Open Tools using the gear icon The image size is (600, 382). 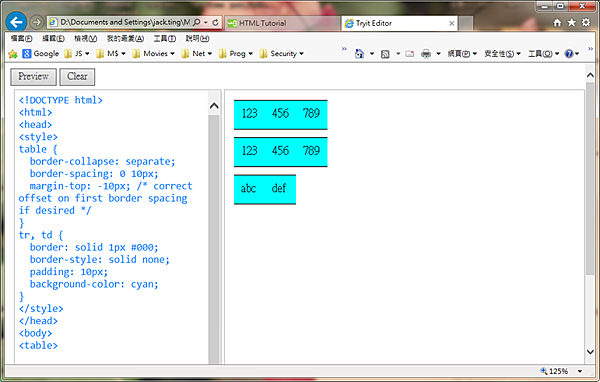click(x=586, y=23)
